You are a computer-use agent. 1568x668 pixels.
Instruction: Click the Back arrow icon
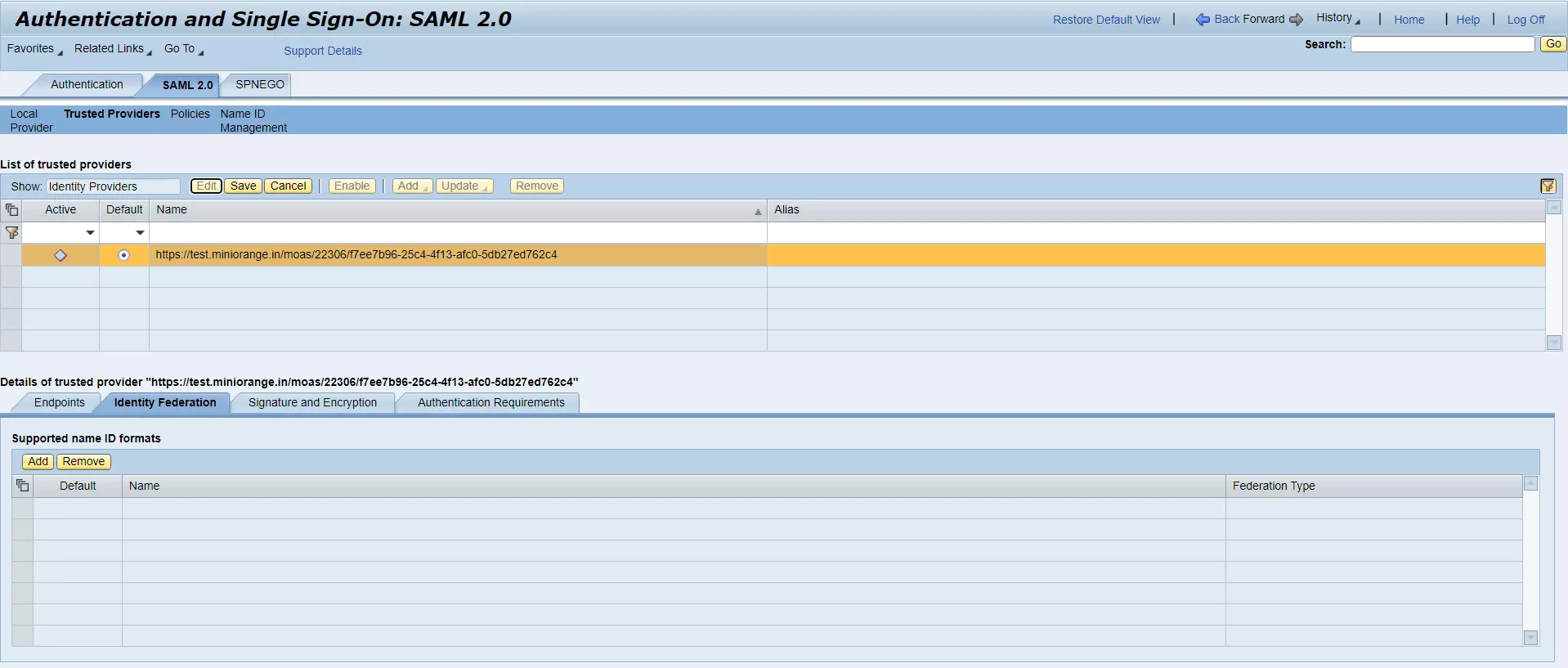click(x=1203, y=20)
